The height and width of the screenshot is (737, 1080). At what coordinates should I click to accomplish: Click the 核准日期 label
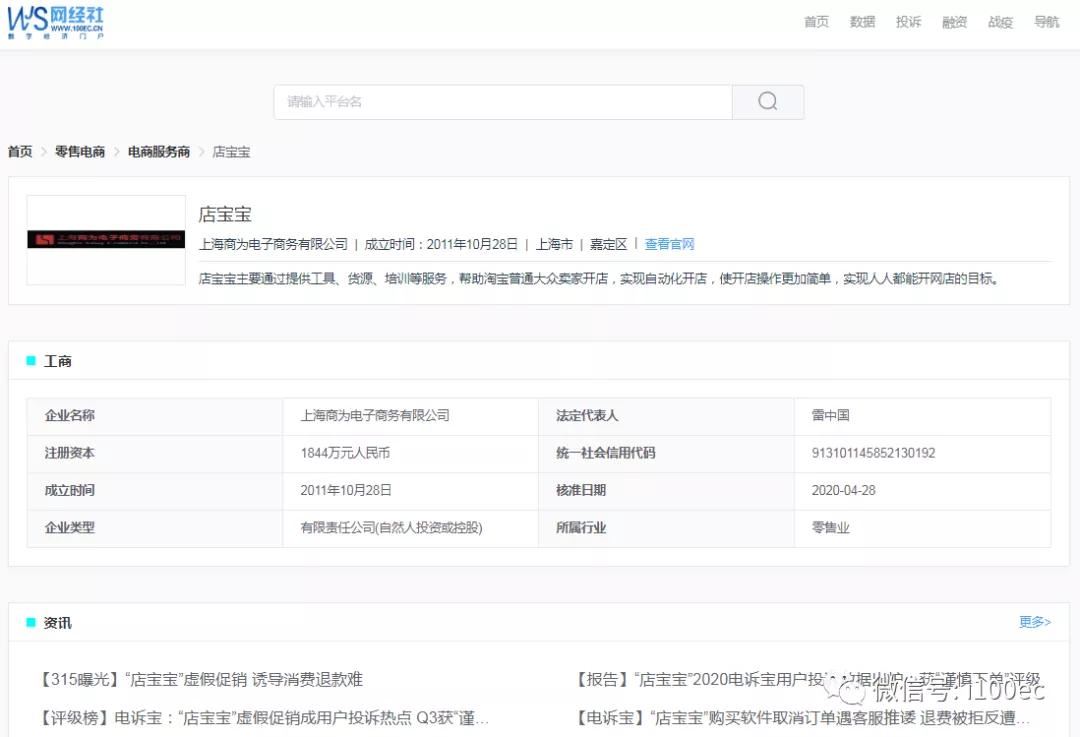[x=581, y=490]
